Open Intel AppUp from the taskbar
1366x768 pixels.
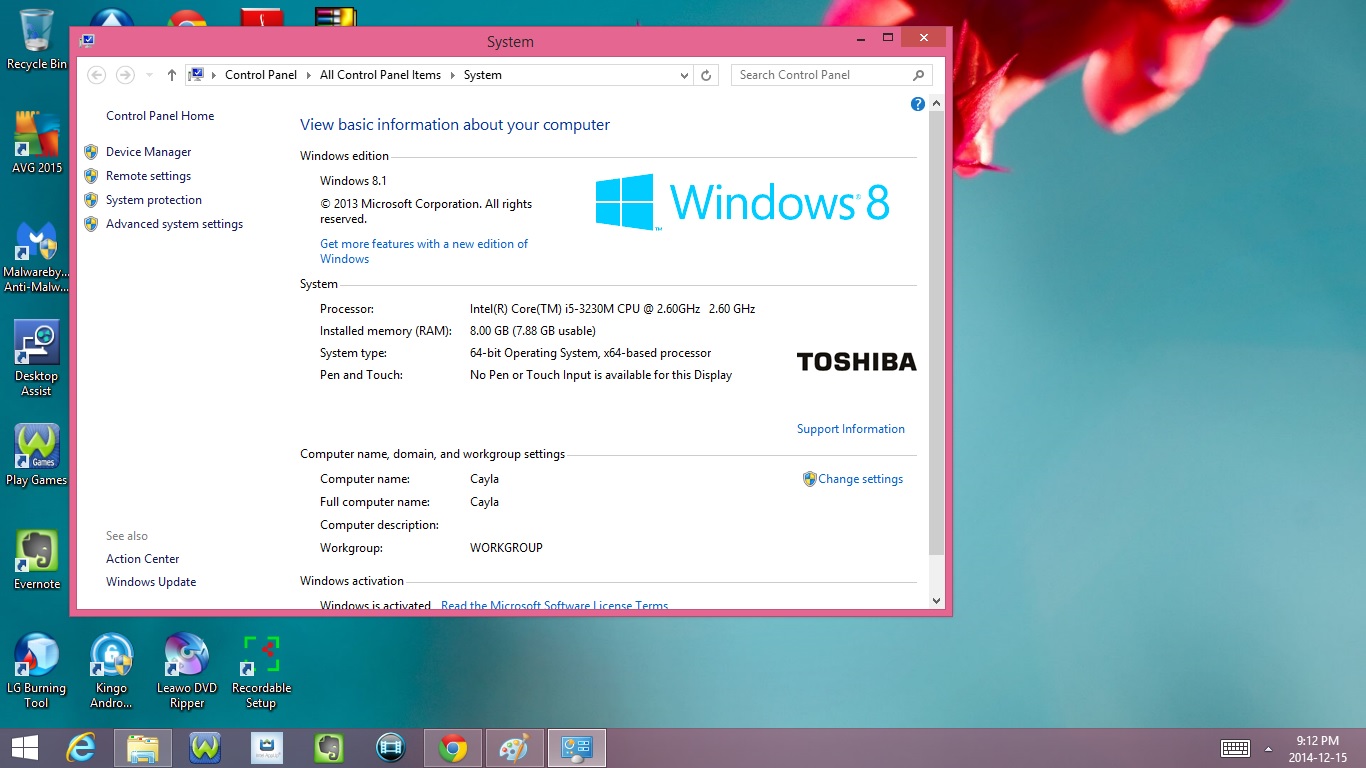(267, 748)
